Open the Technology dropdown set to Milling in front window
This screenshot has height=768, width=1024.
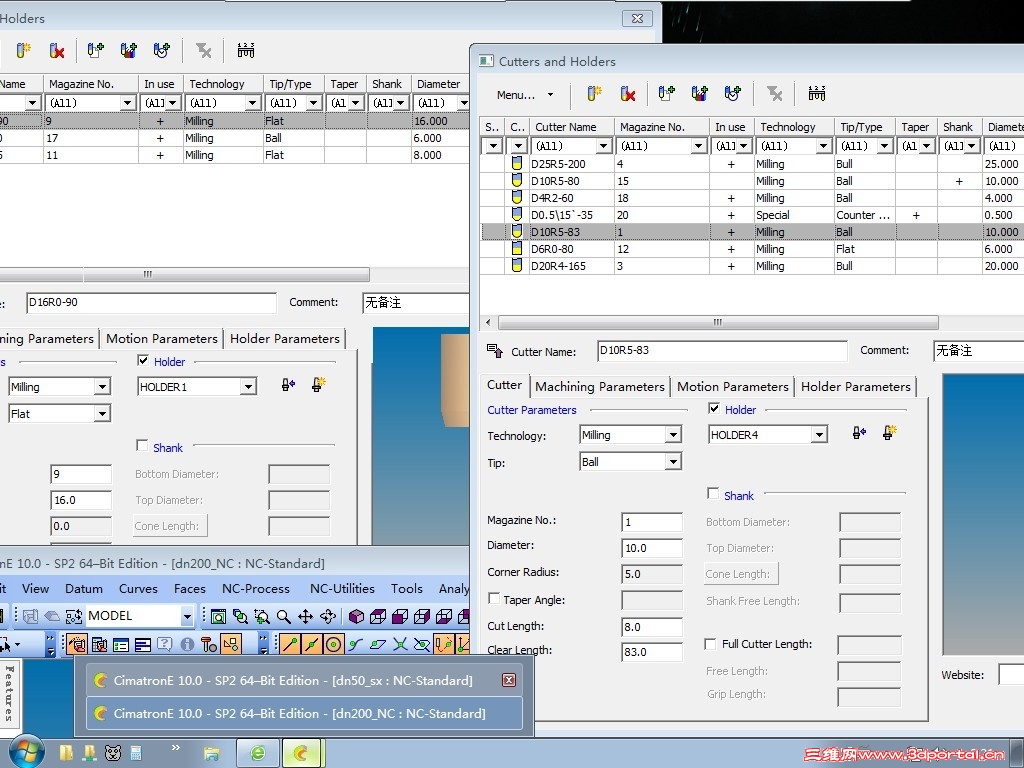pos(673,435)
